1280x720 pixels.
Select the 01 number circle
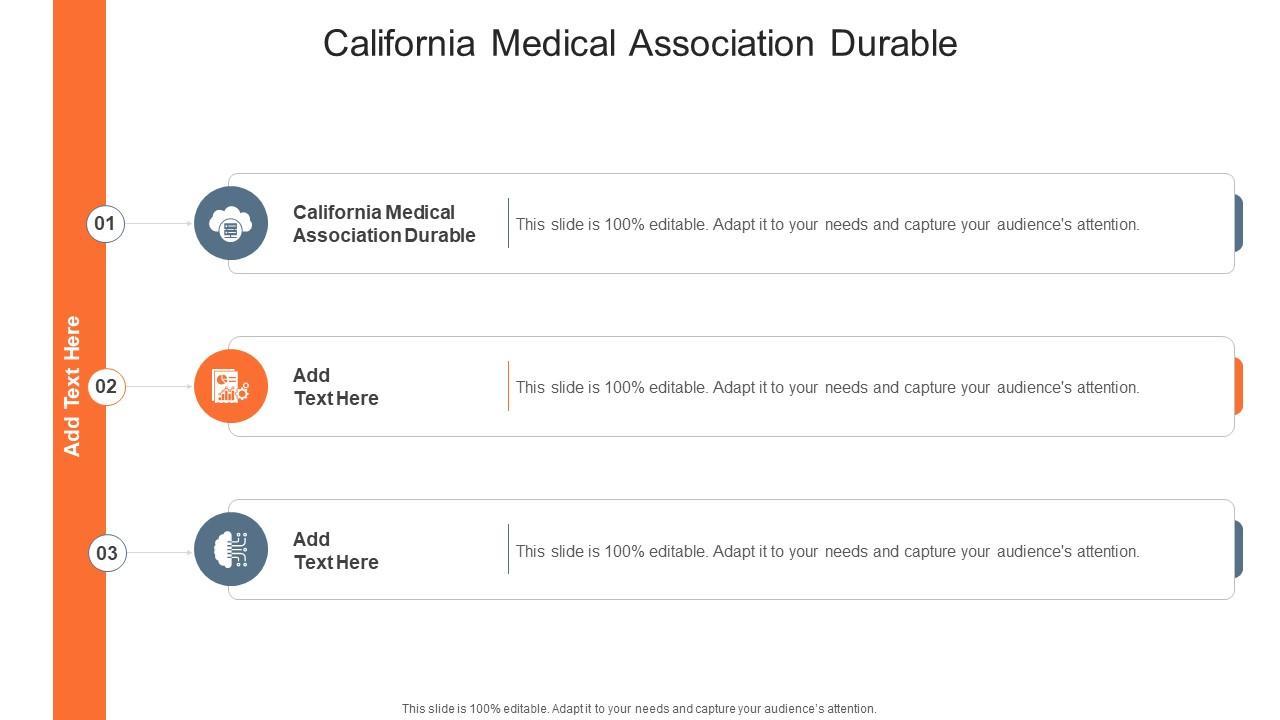click(105, 223)
